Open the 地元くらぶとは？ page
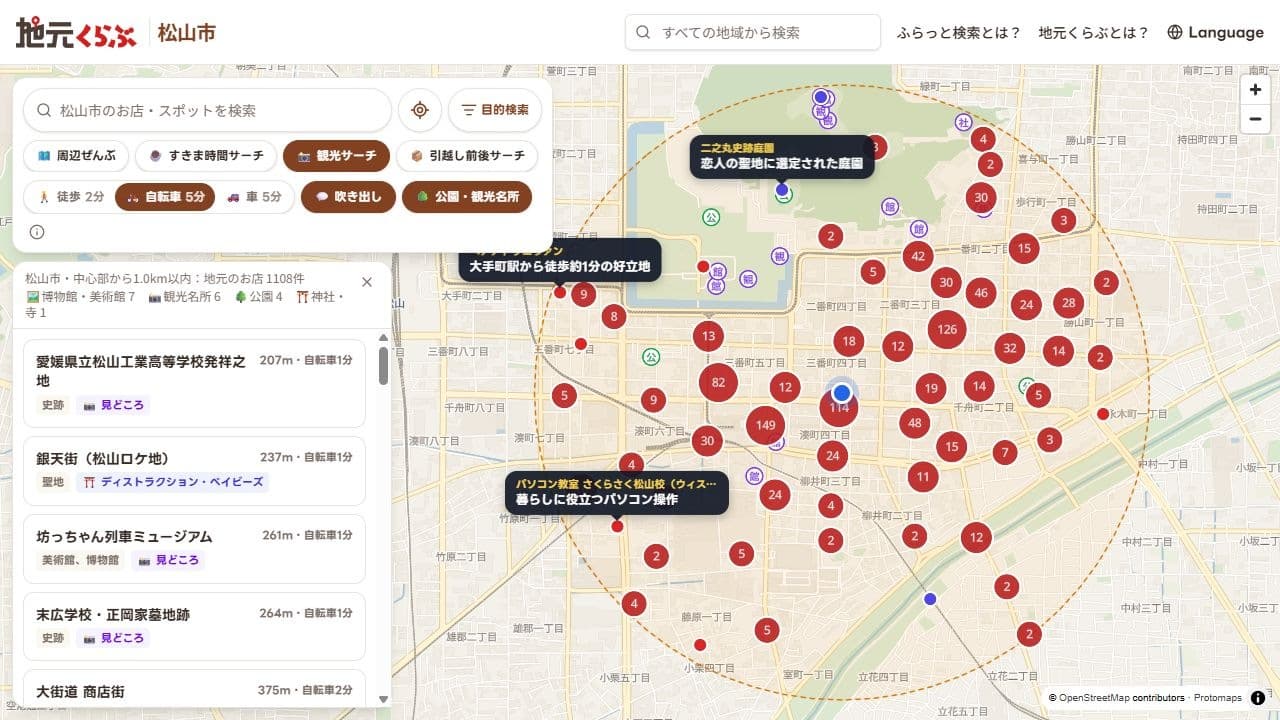This screenshot has width=1280, height=720. tap(1094, 32)
